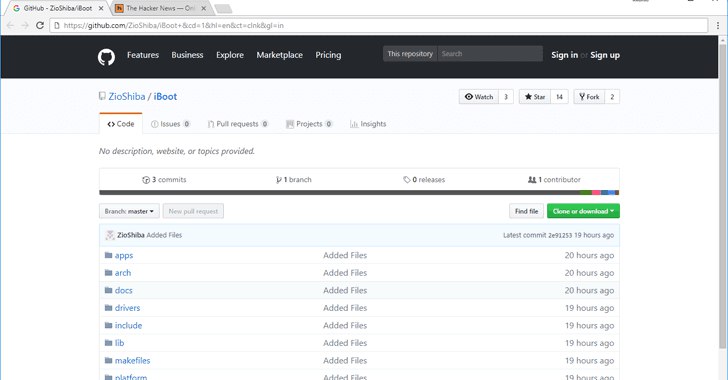This screenshot has height=380, width=728.
Task: Open the 1 branch link
Action: pyautogui.click(x=293, y=180)
